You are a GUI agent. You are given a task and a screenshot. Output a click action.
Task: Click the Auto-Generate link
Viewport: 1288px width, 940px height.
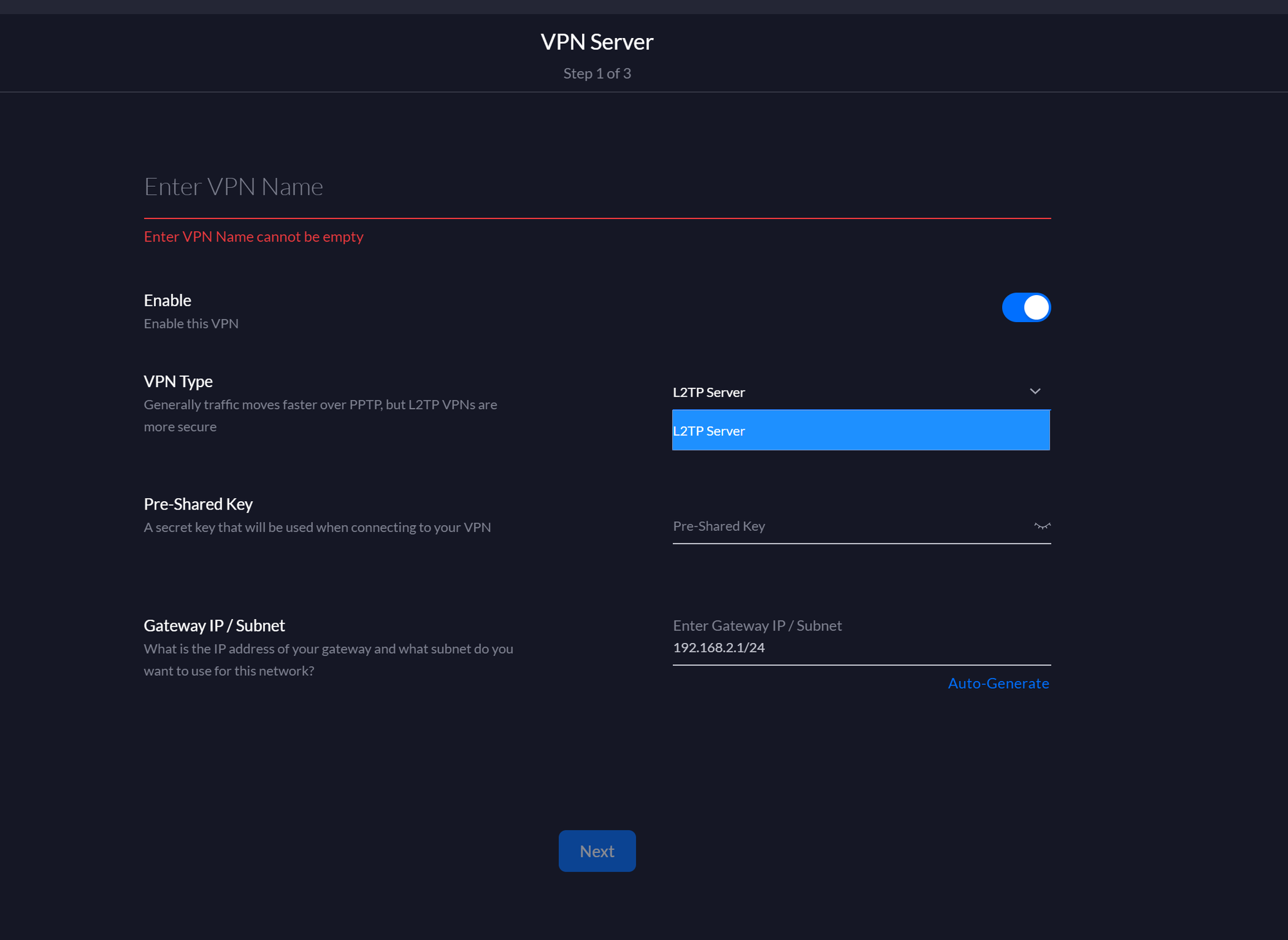998,684
